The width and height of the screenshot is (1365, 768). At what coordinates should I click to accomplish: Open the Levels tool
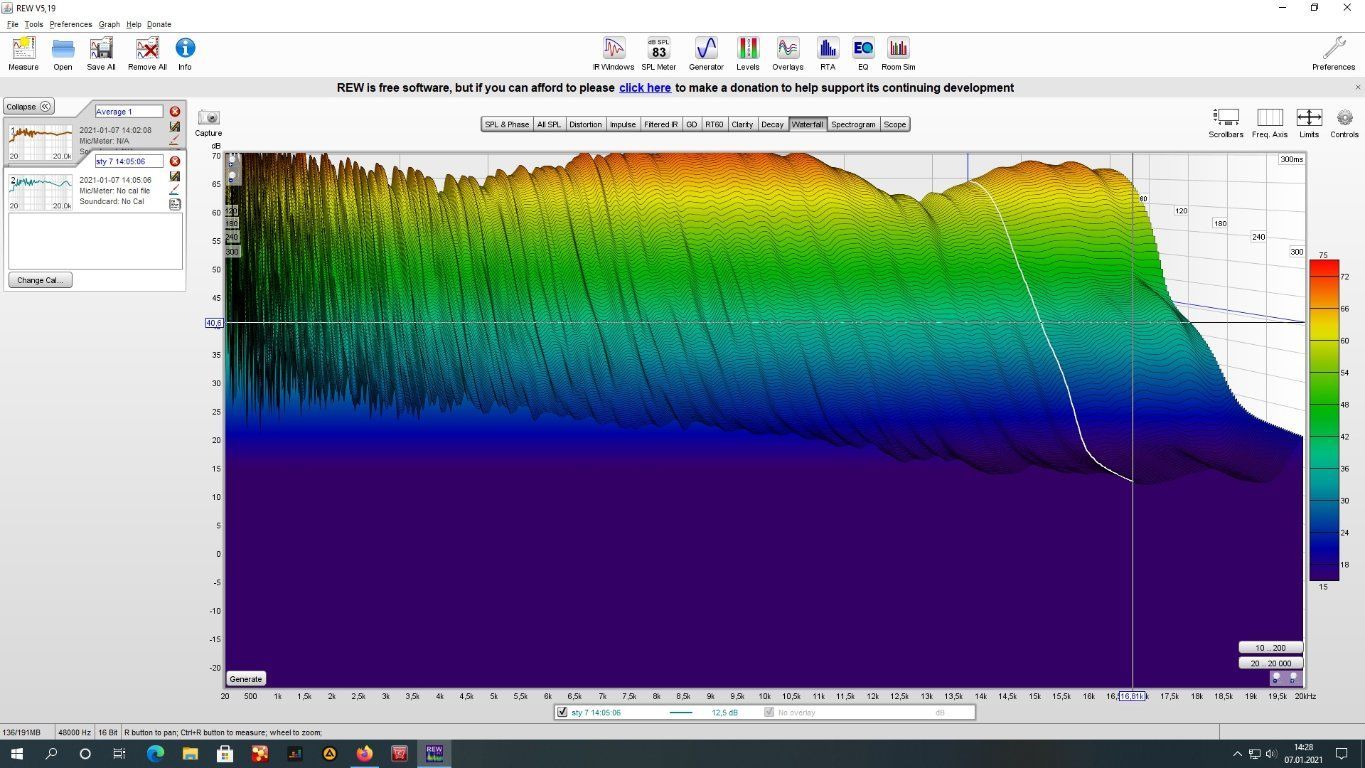[748, 54]
